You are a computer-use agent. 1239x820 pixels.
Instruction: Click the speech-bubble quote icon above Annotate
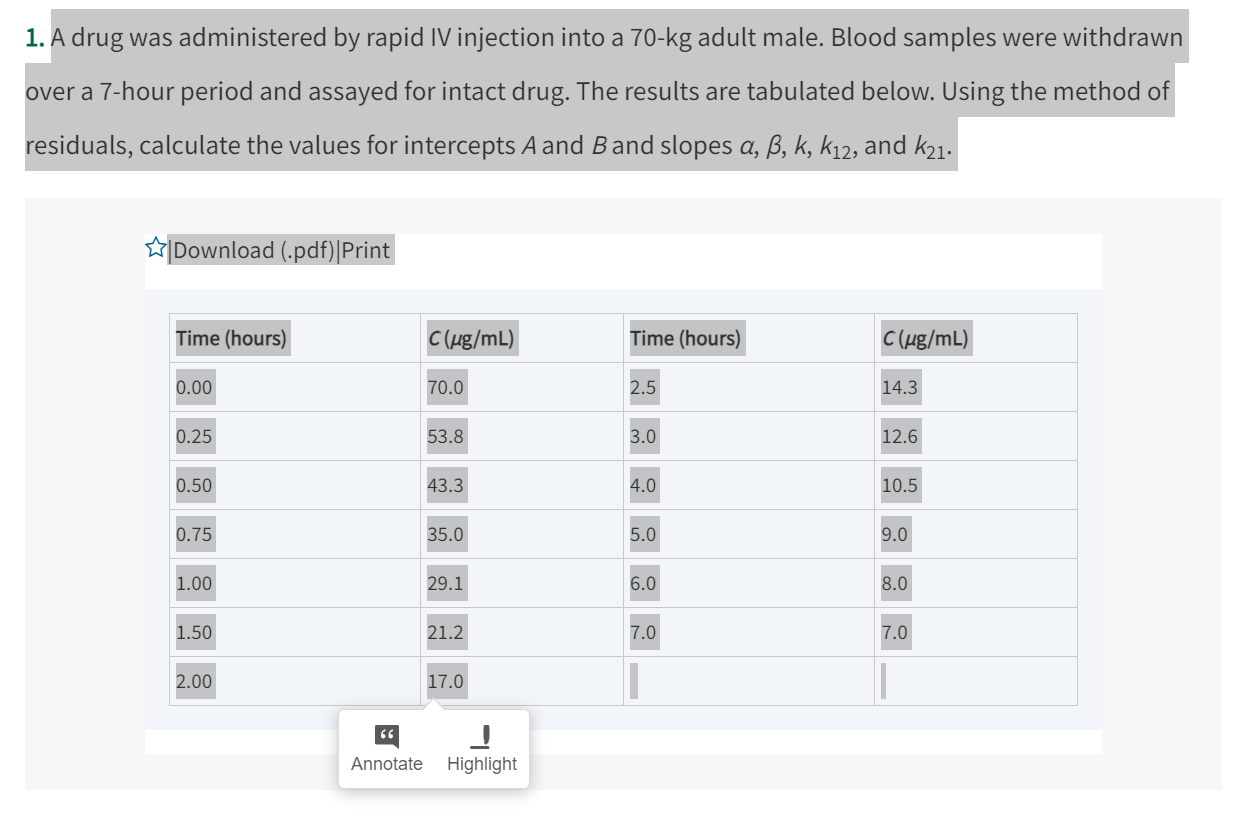click(x=386, y=734)
